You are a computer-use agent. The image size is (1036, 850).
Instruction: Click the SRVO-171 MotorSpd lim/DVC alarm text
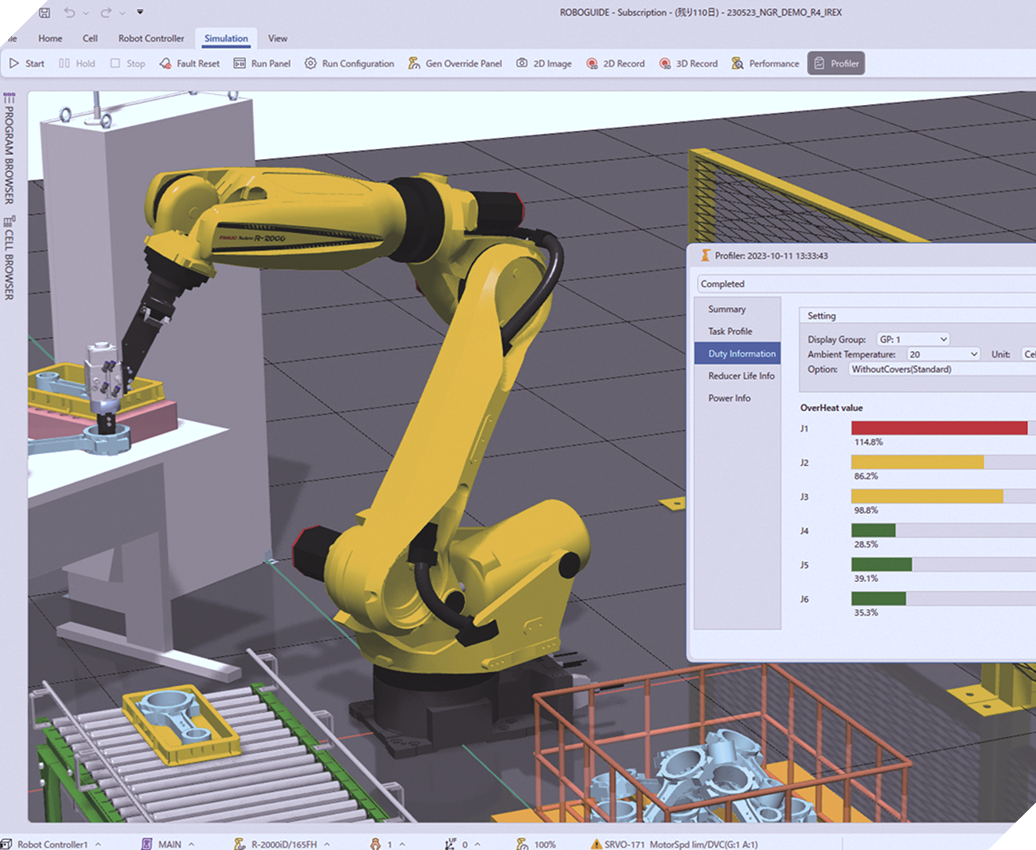[681, 844]
